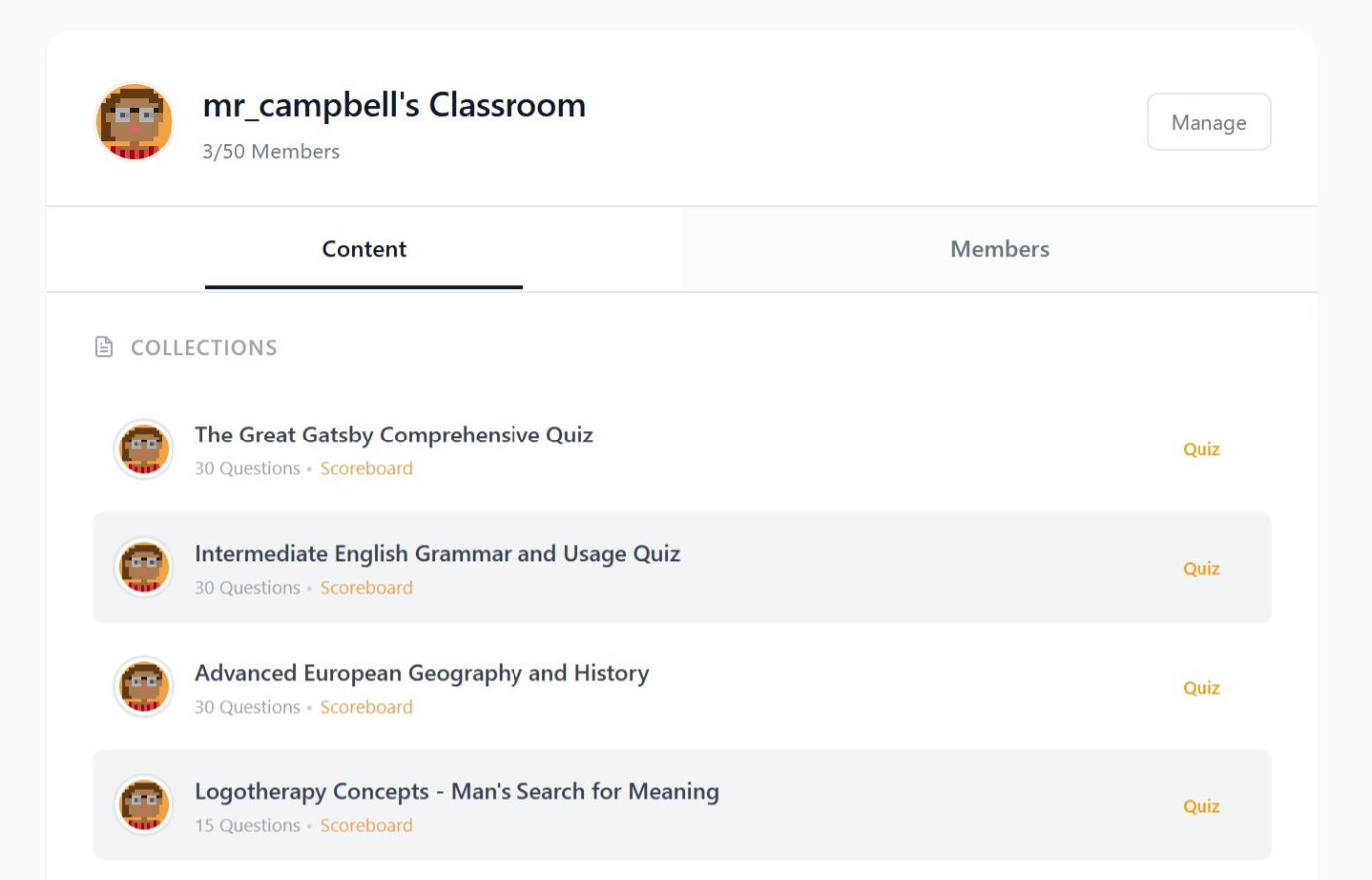Open The Great Gatsby Comprehensive Quiz
Viewport: 1372px width, 880px height.
tap(395, 435)
